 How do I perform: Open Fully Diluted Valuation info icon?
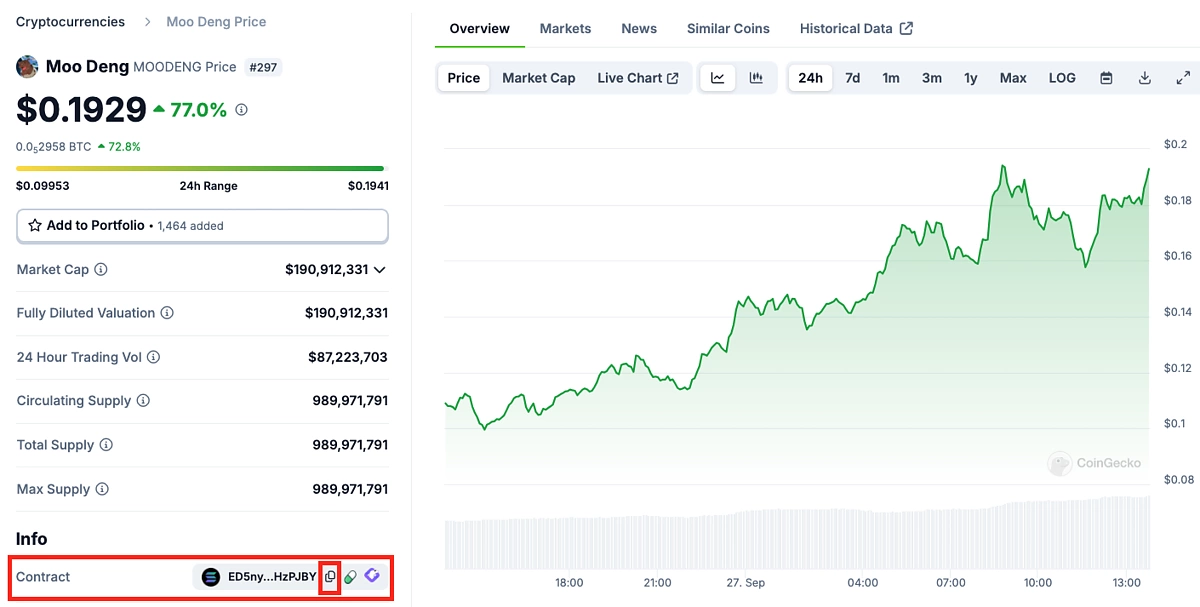(167, 313)
